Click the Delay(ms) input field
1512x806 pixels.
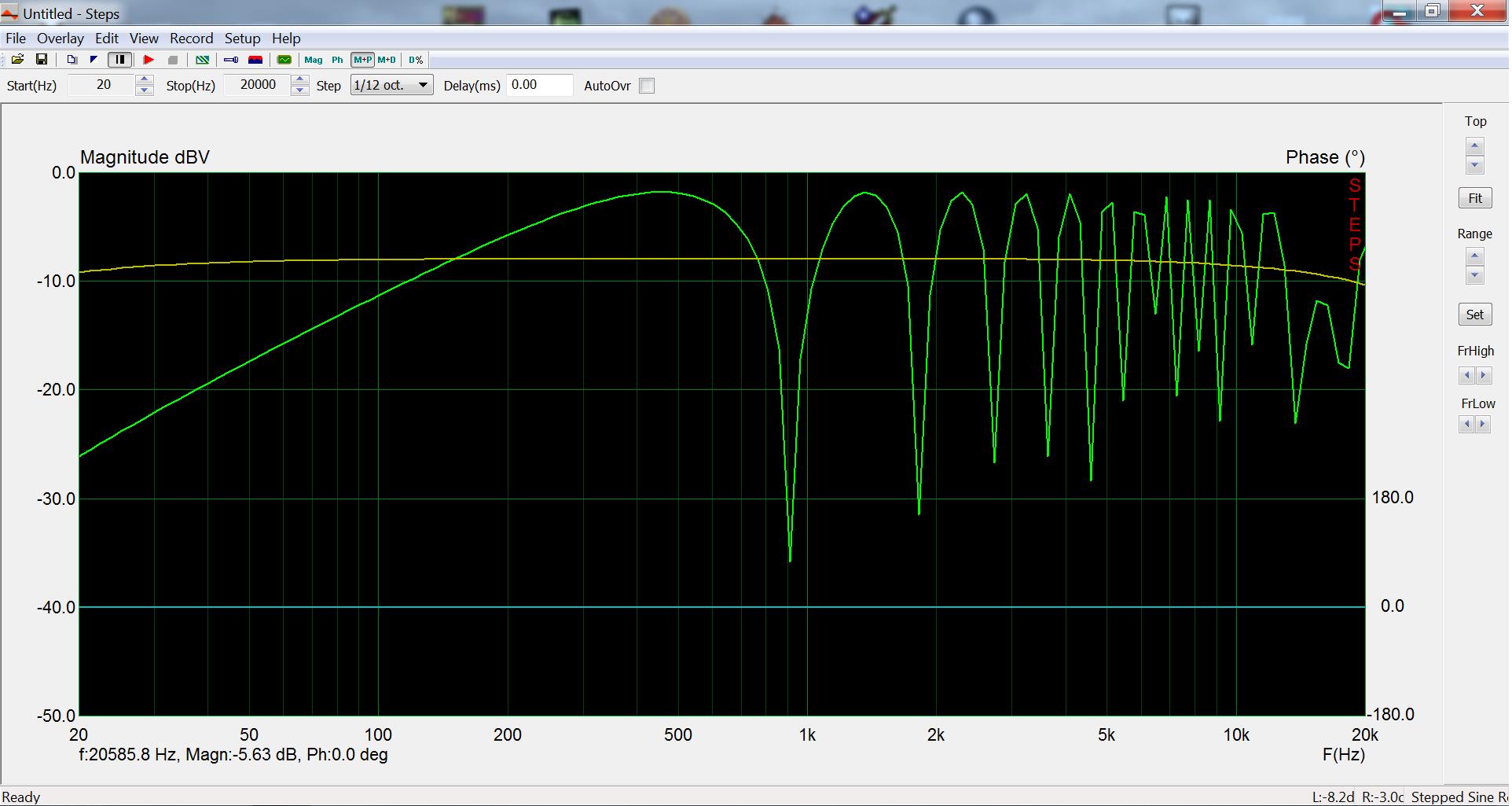(540, 85)
